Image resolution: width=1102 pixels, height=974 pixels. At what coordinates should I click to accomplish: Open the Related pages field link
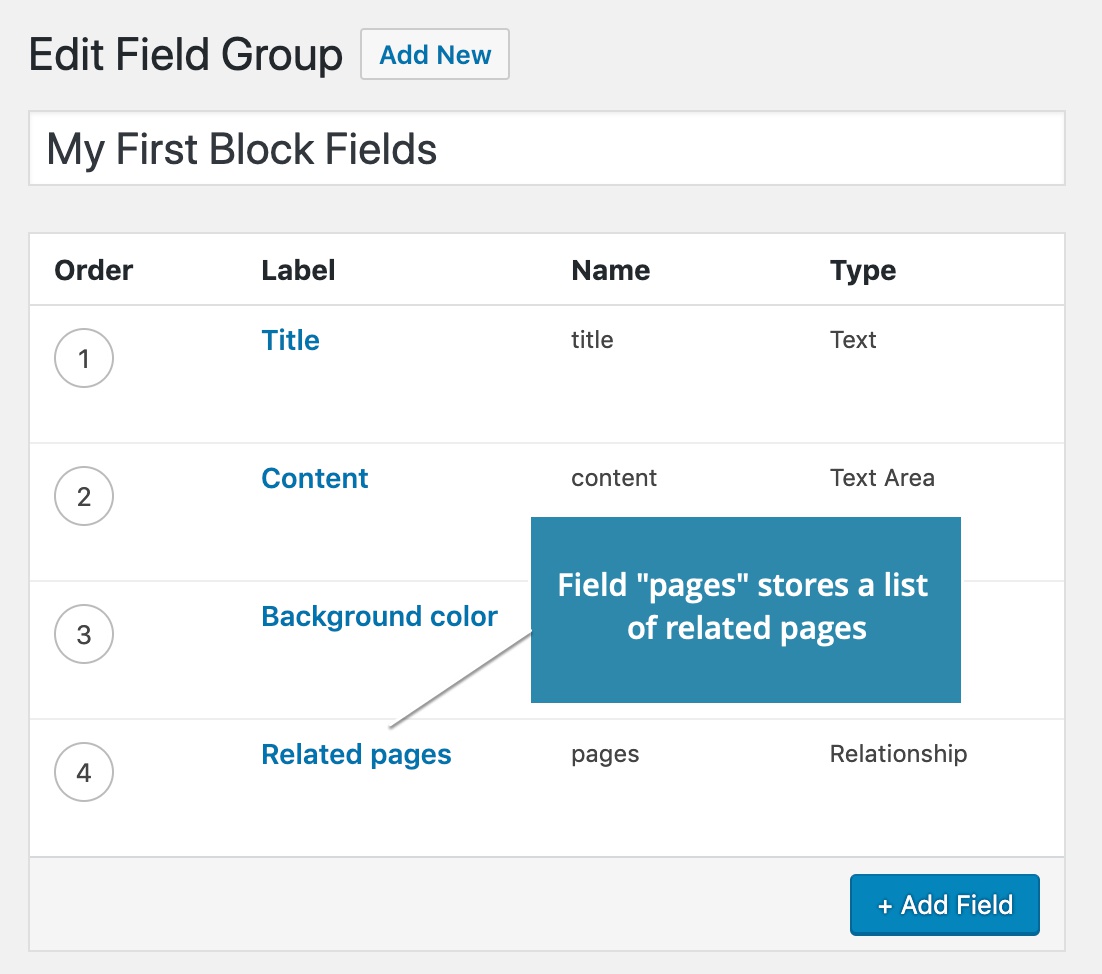pyautogui.click(x=356, y=755)
